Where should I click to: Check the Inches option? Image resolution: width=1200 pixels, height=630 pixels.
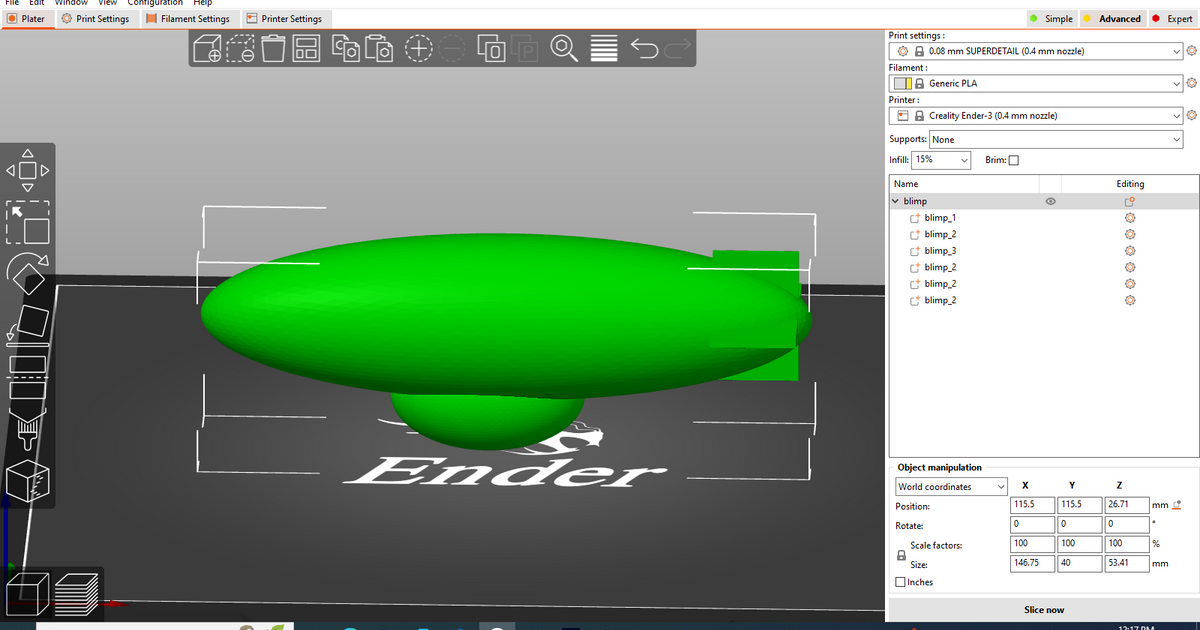(x=898, y=582)
